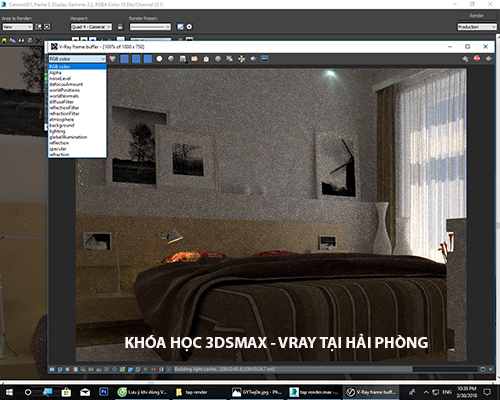Click first icon on VFB bottom toolbar
The width and height of the screenshot is (500, 400).
tap(52, 369)
